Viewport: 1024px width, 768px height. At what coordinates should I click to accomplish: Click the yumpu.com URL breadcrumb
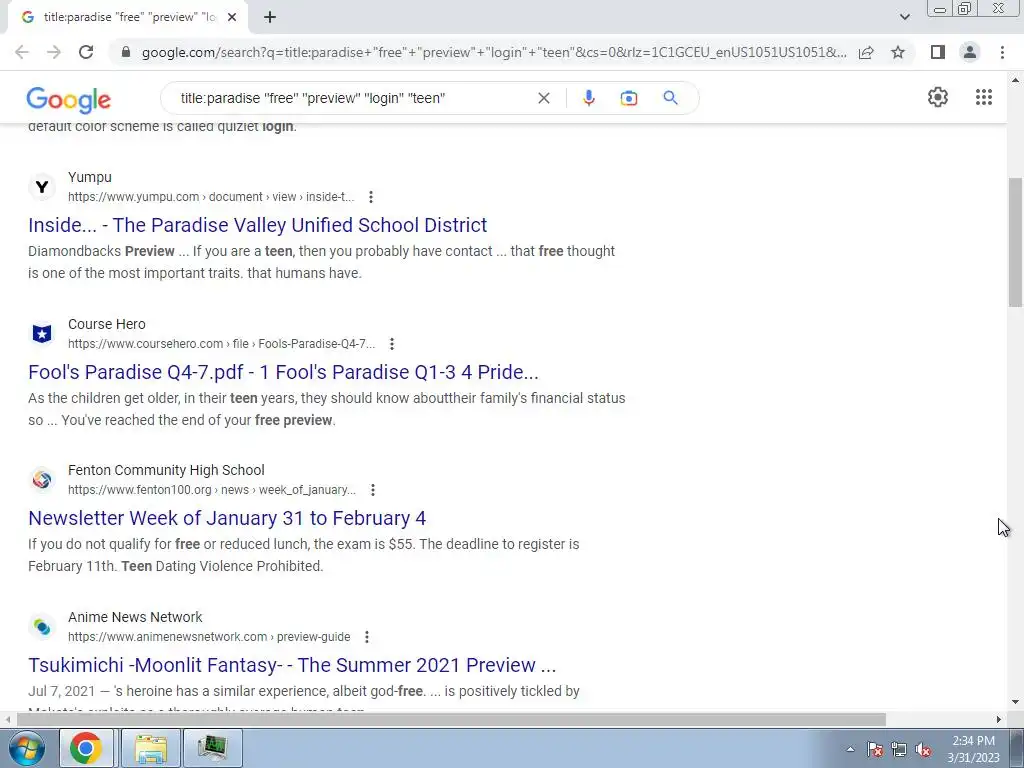211,197
